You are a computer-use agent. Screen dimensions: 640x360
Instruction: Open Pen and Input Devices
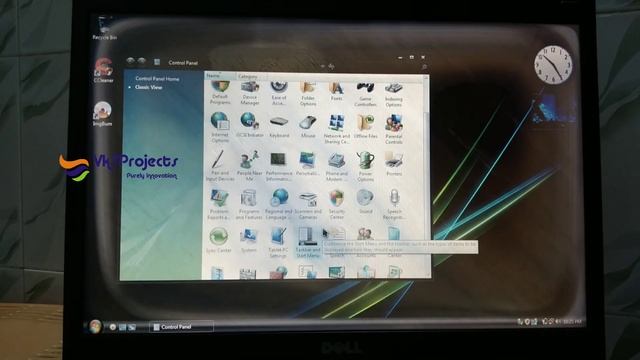220,166
